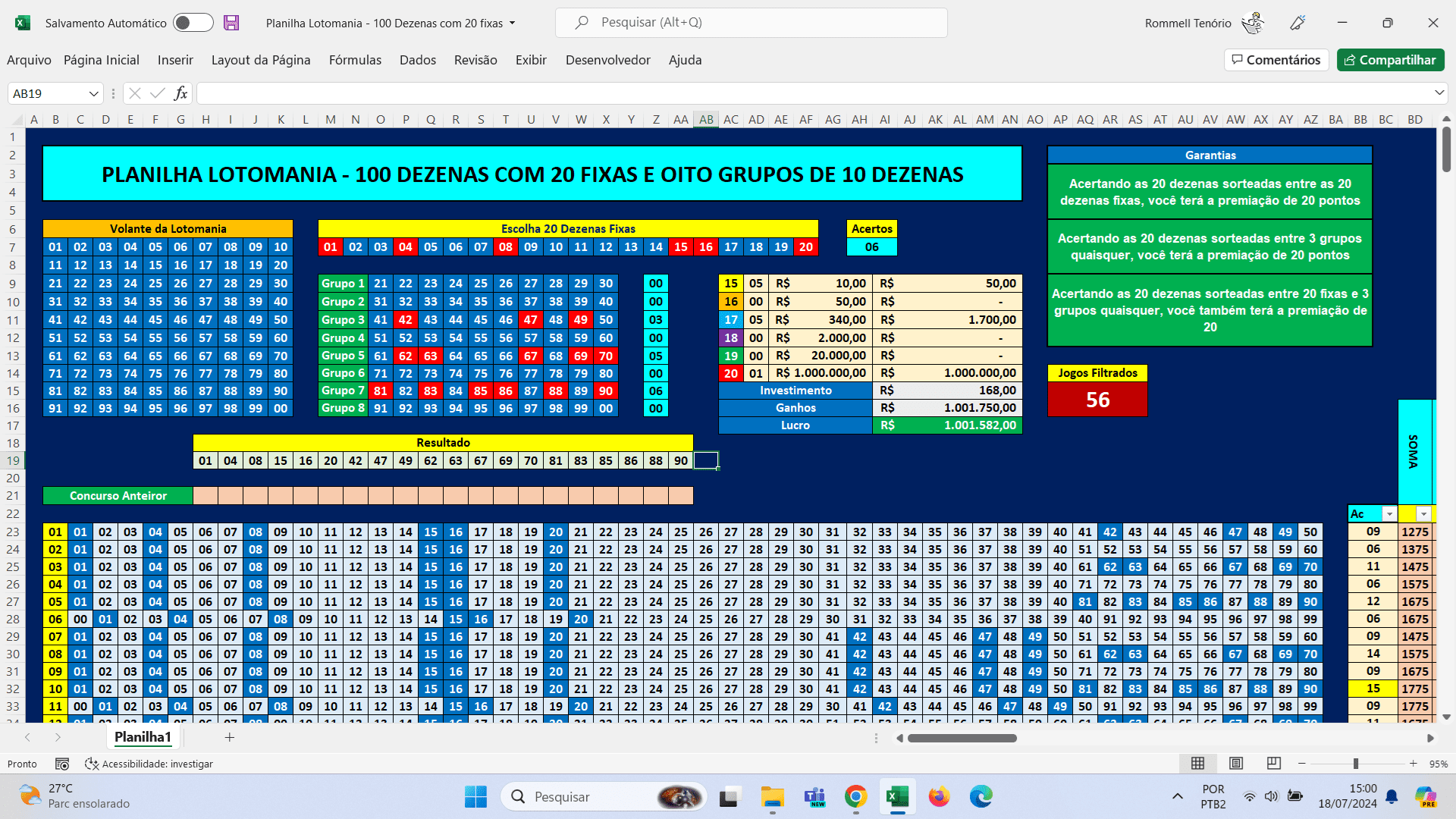
Task: Click previous sheet navigation arrow
Action: pyautogui.click(x=27, y=737)
